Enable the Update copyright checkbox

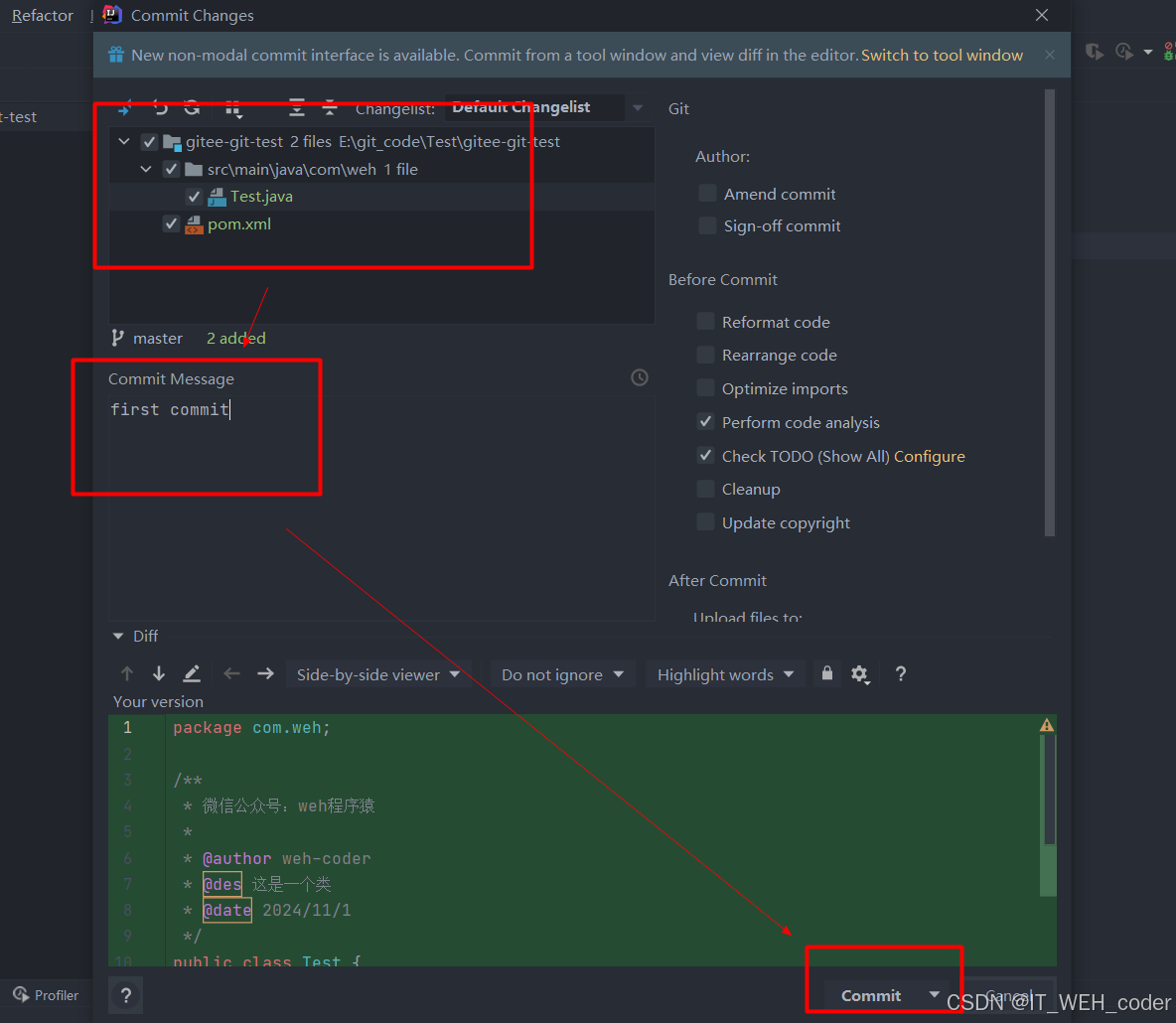[705, 522]
